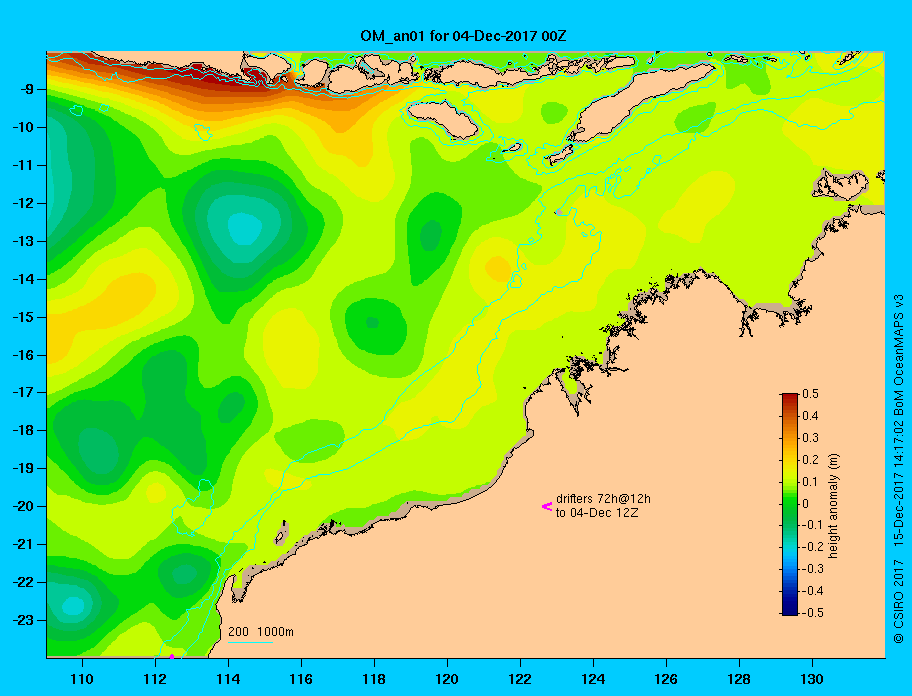
Task: Click the 114 longitude axis label
Action: click(x=228, y=679)
